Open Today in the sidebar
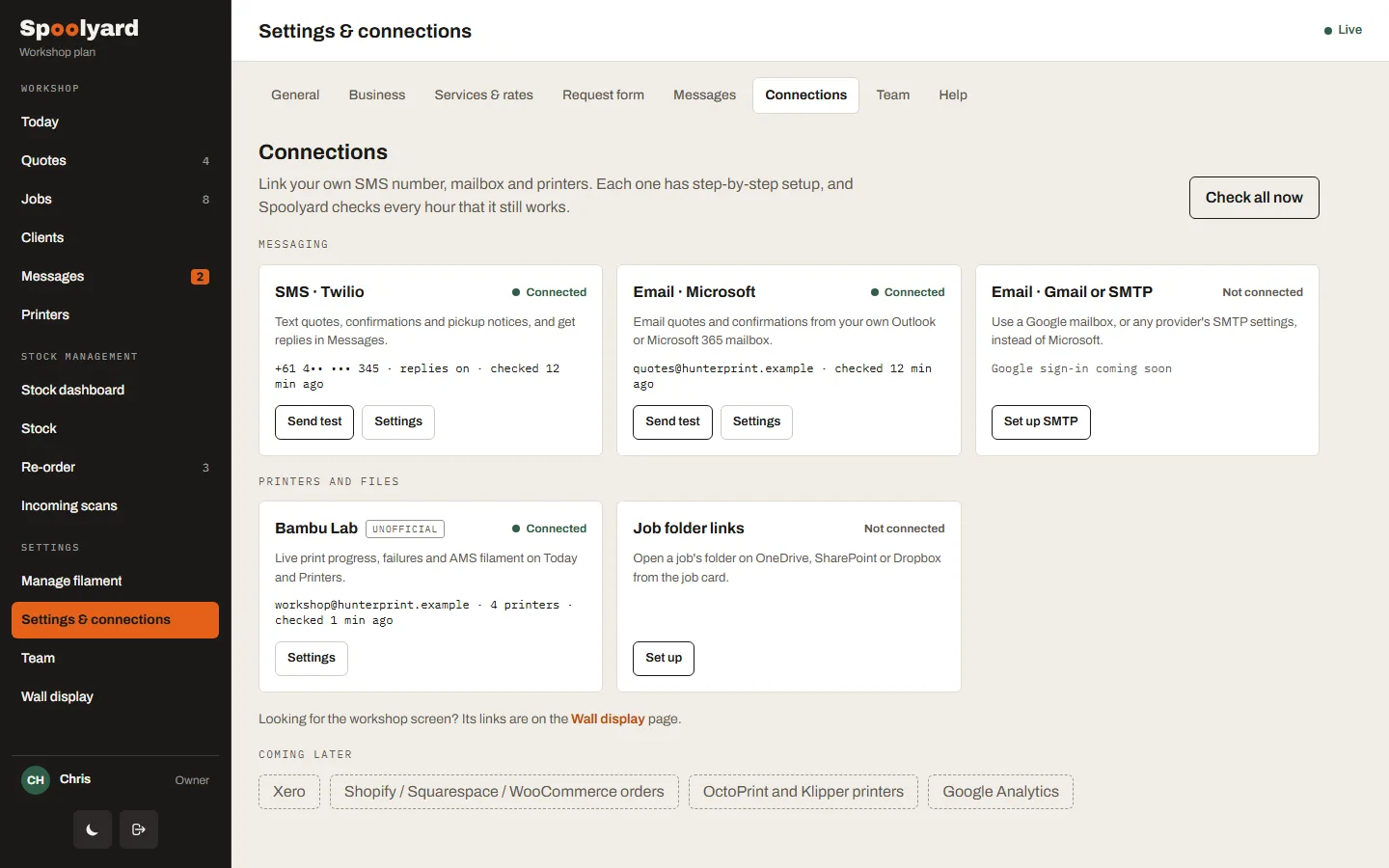 click(x=115, y=122)
